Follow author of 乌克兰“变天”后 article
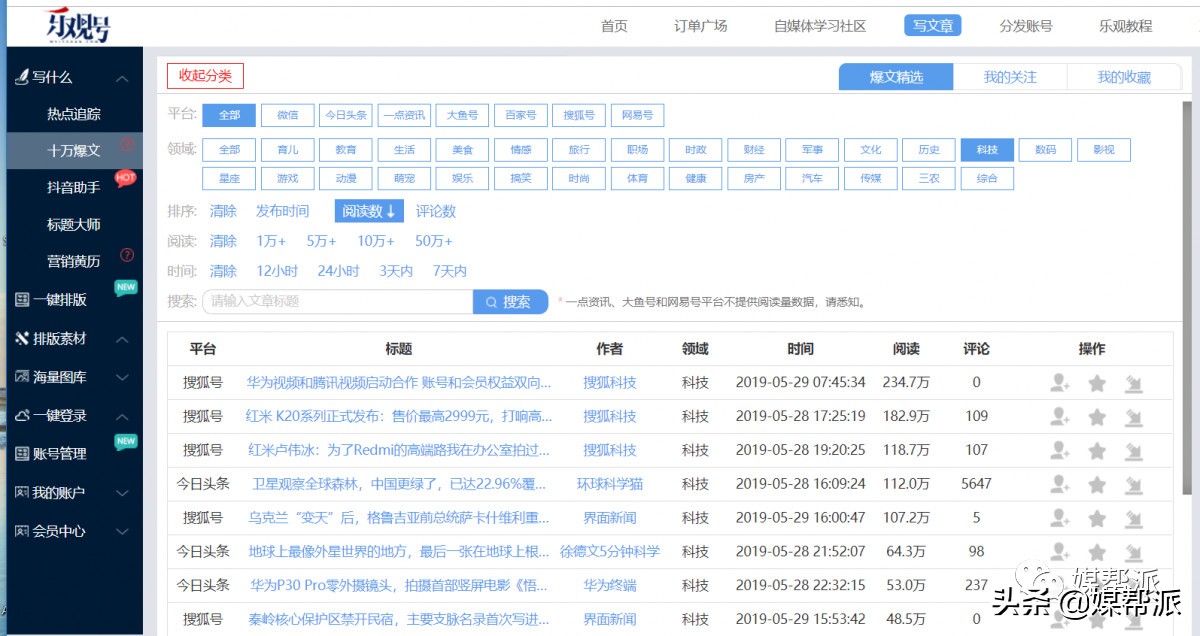 pyautogui.click(x=1060, y=518)
